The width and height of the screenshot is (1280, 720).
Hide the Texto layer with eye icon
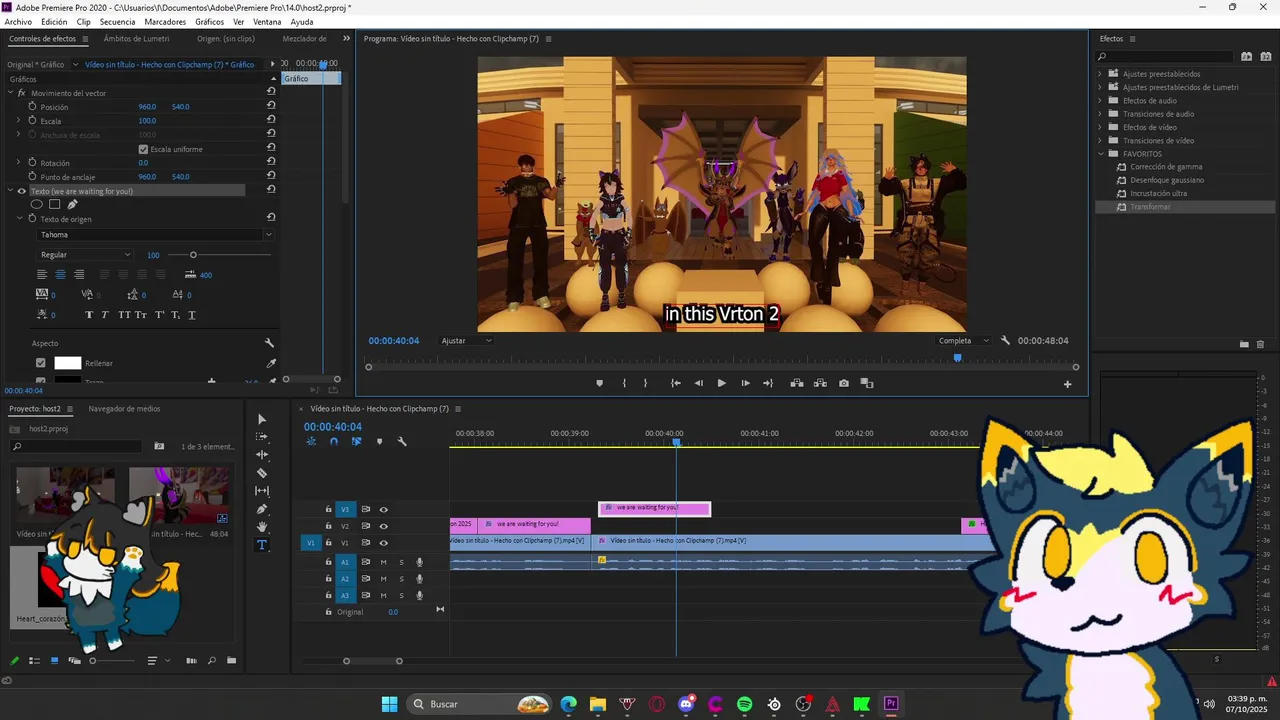pos(21,191)
